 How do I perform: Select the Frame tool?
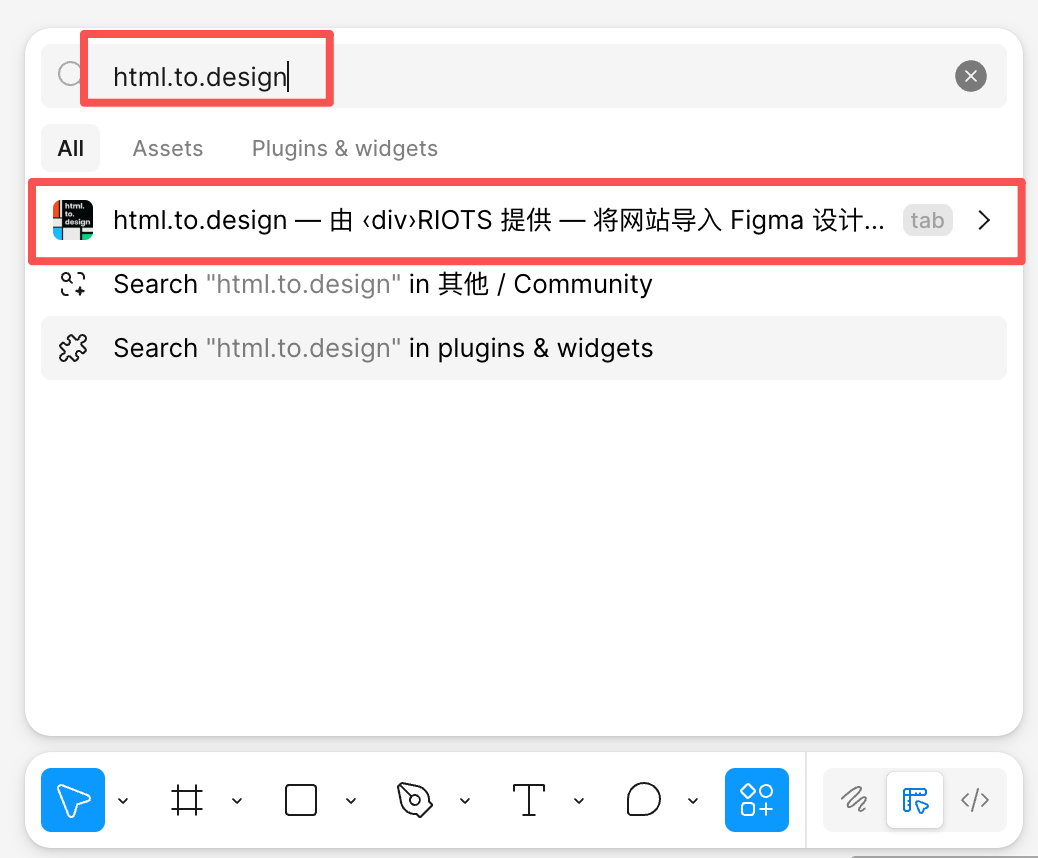187,800
